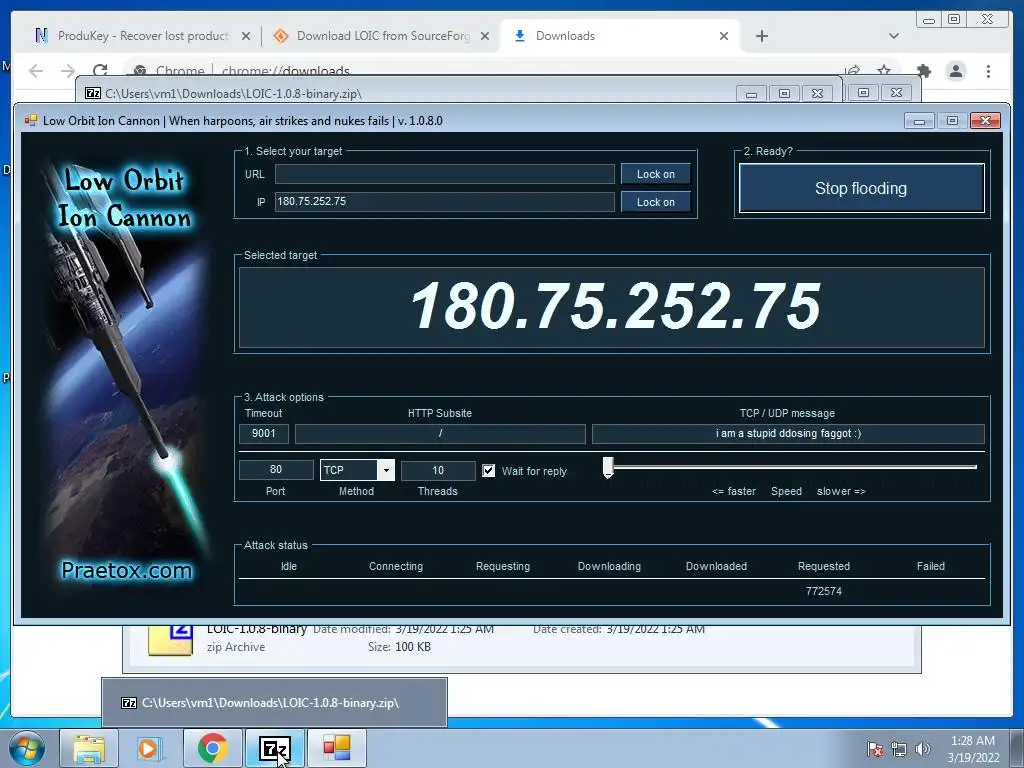This screenshot has width=1024, height=768.
Task: Click the Speed slider handle
Action: click(608, 468)
